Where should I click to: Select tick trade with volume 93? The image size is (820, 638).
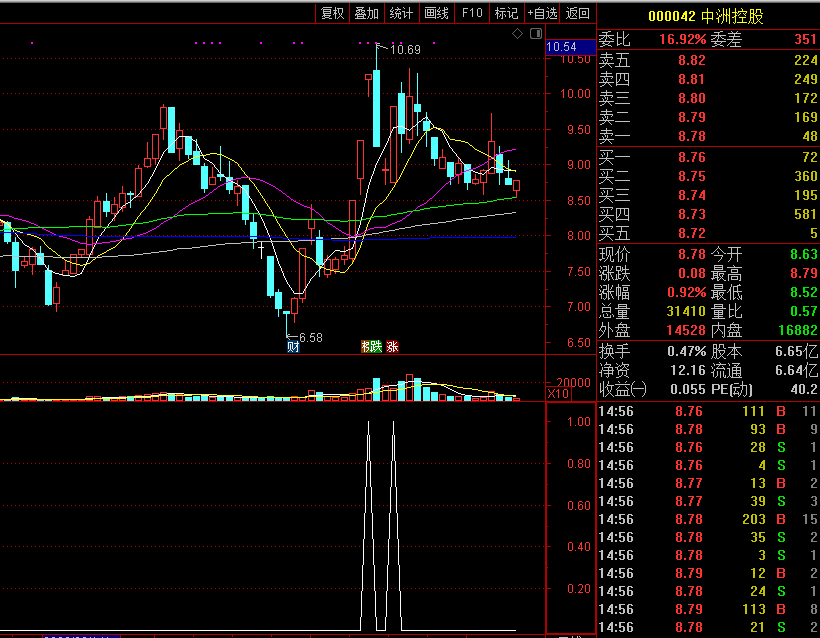tap(708, 429)
